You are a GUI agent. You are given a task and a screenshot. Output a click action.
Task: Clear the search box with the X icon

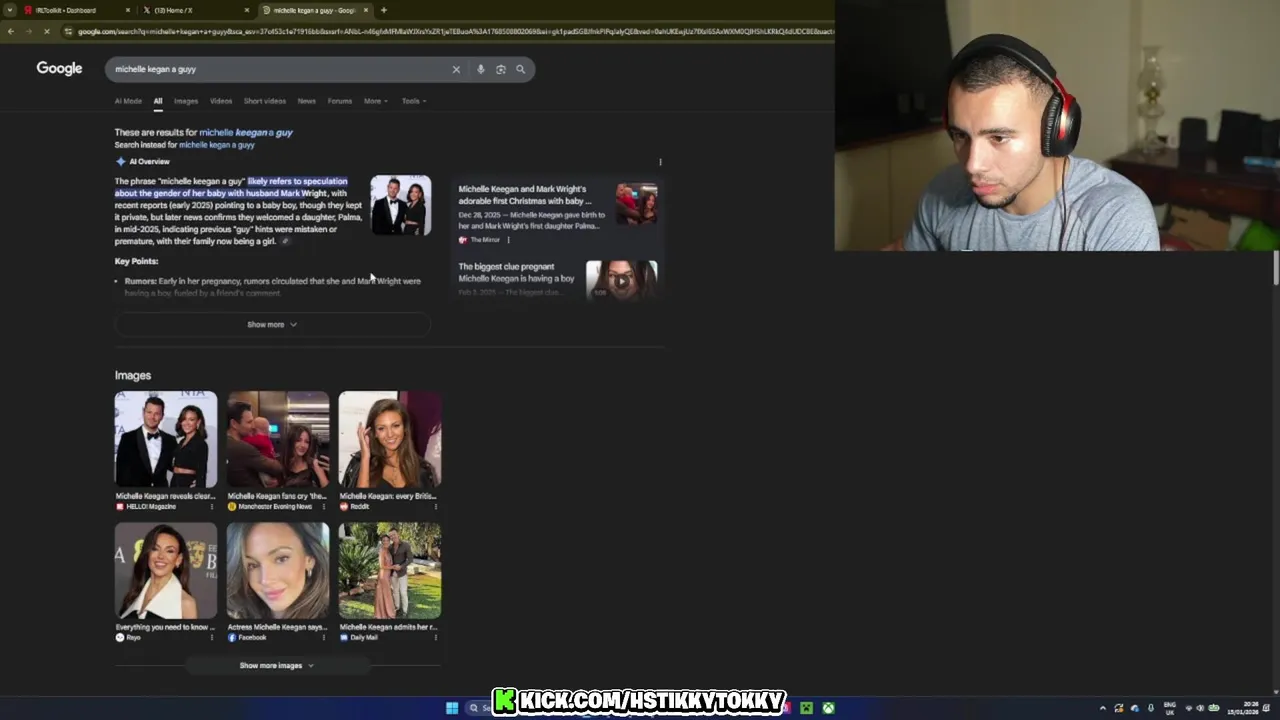456,69
